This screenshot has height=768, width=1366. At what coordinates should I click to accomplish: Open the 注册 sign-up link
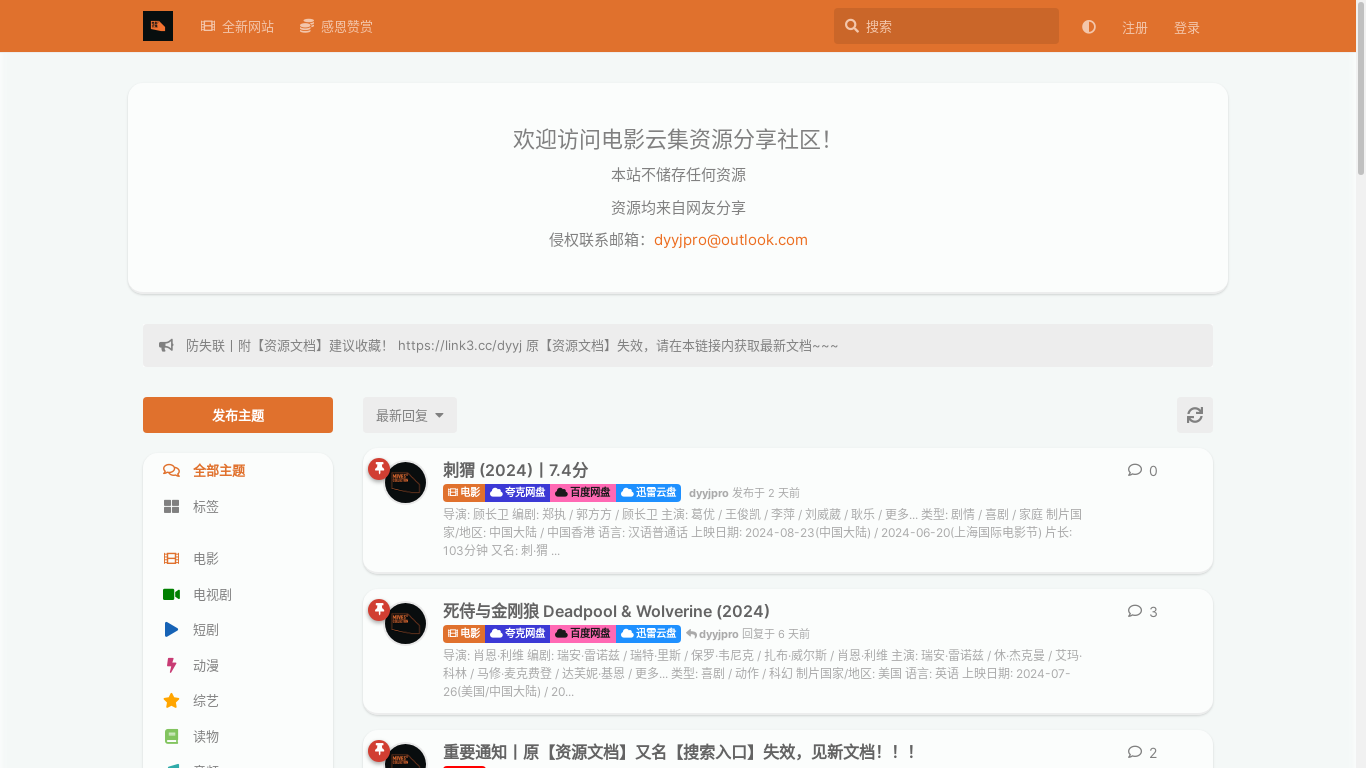1135,27
